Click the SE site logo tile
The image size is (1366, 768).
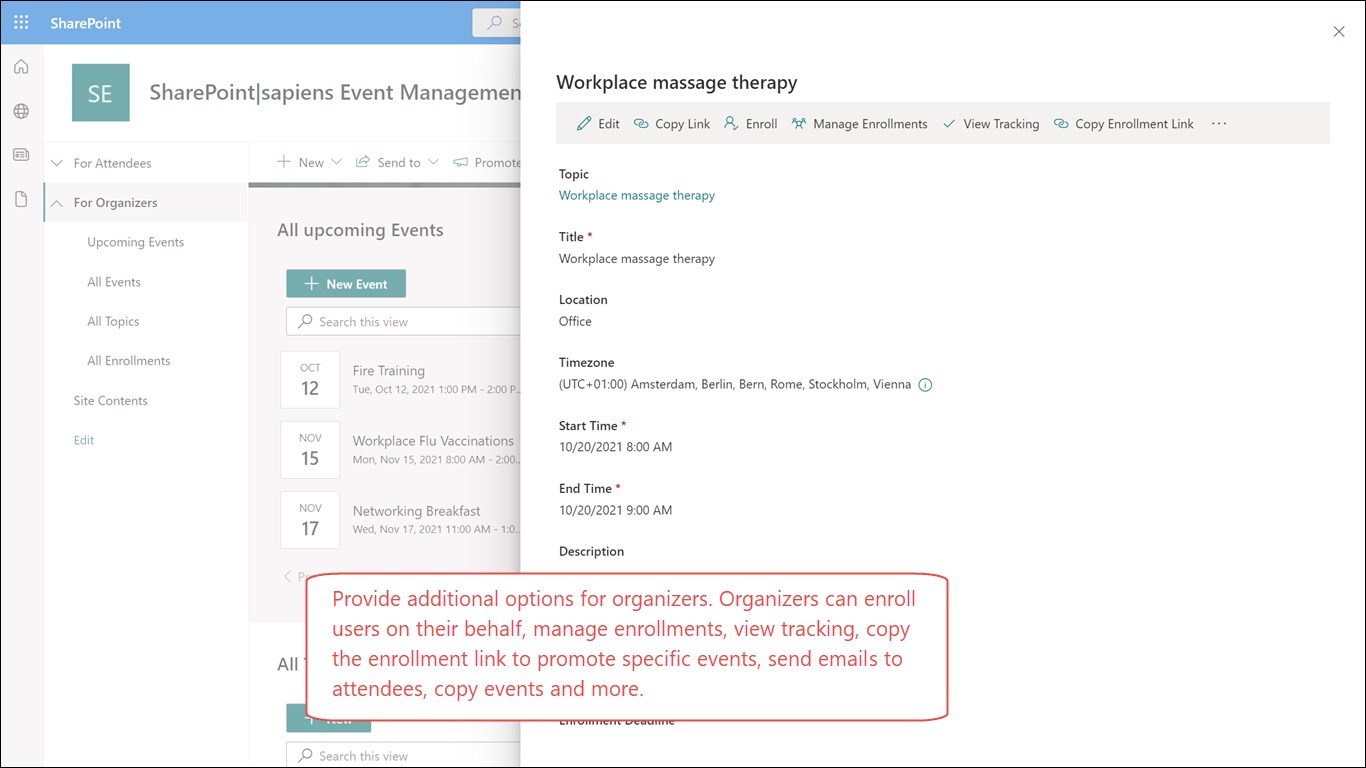point(101,93)
